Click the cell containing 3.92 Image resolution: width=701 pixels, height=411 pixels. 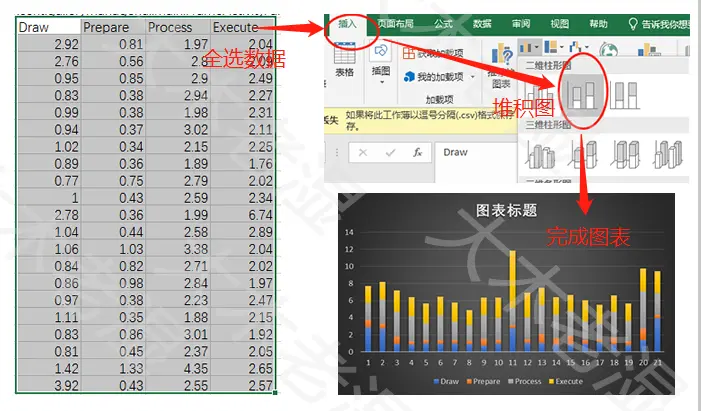(x=49, y=385)
